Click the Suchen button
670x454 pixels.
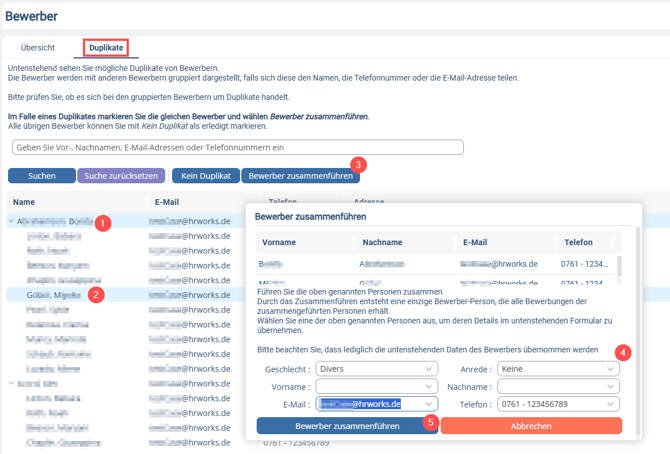tap(41, 176)
